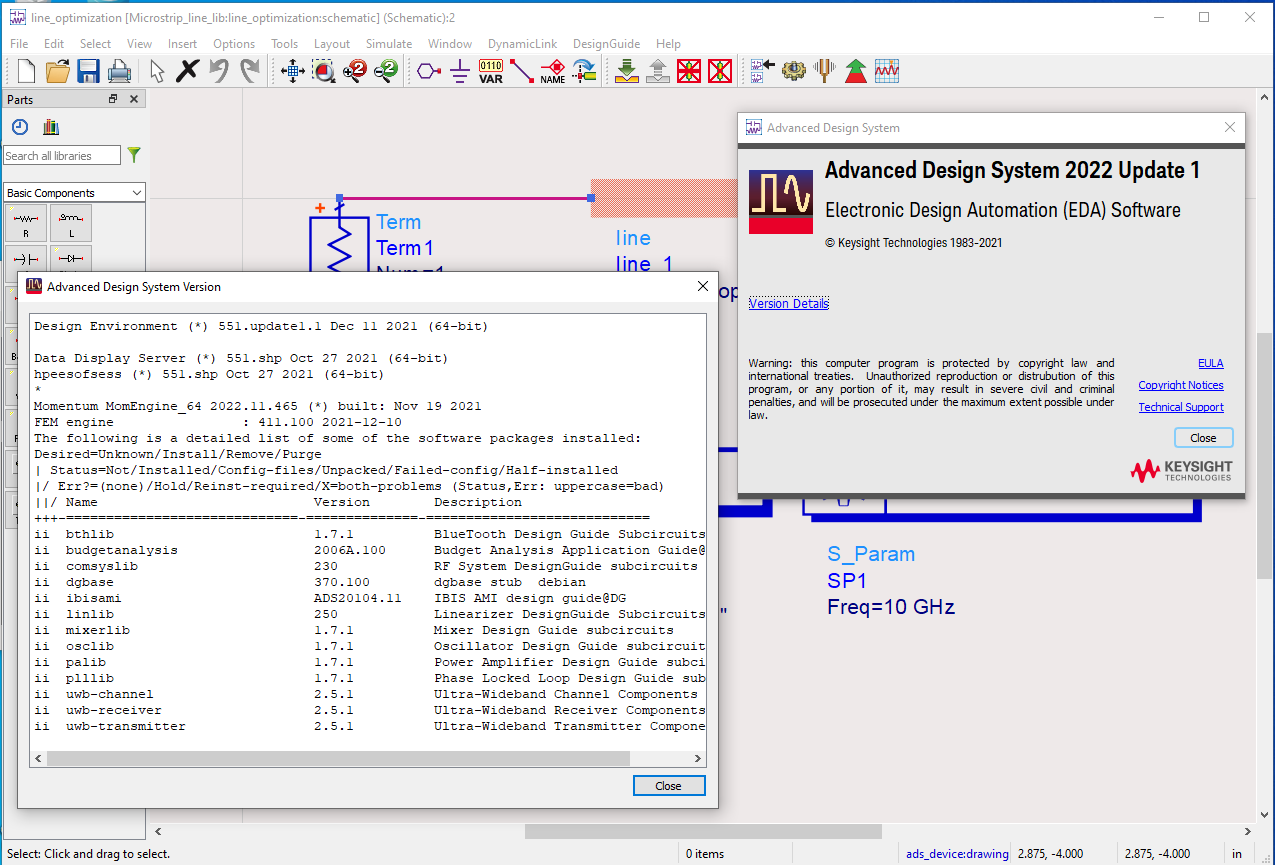
Task: Open the Basic Components palette dropdown
Action: [x=75, y=193]
